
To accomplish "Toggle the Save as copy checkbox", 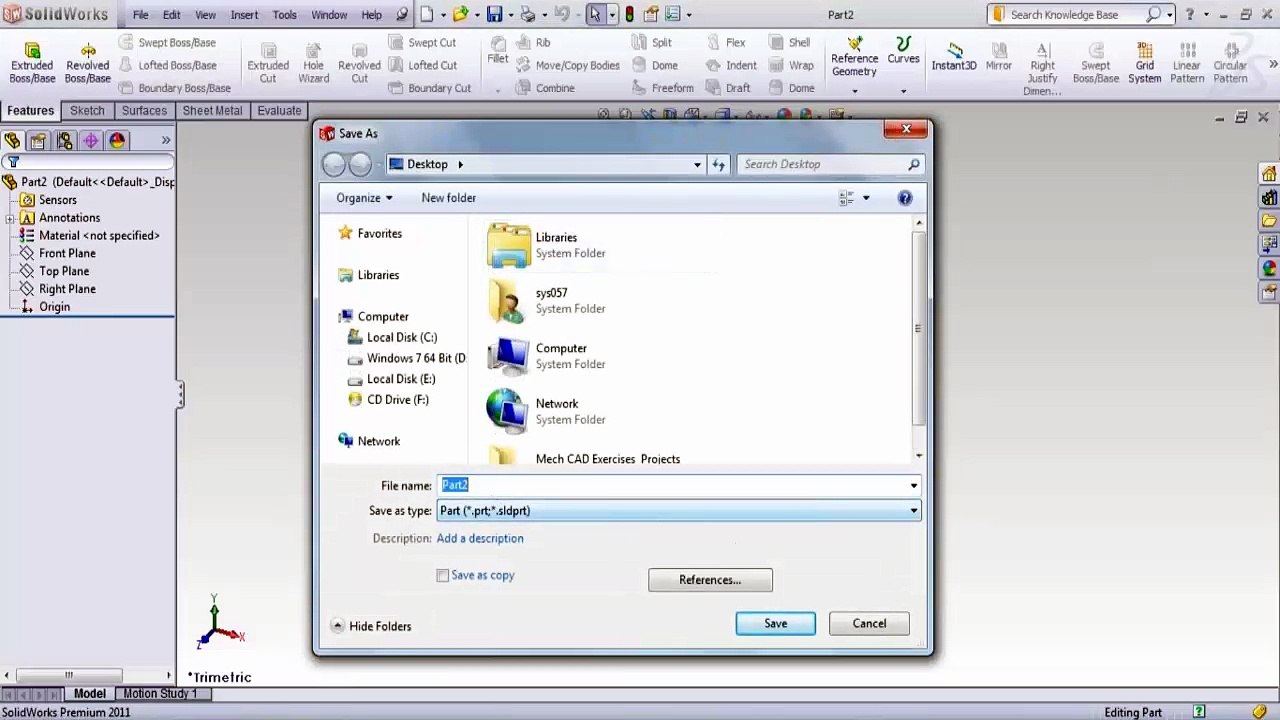I will coord(443,576).
